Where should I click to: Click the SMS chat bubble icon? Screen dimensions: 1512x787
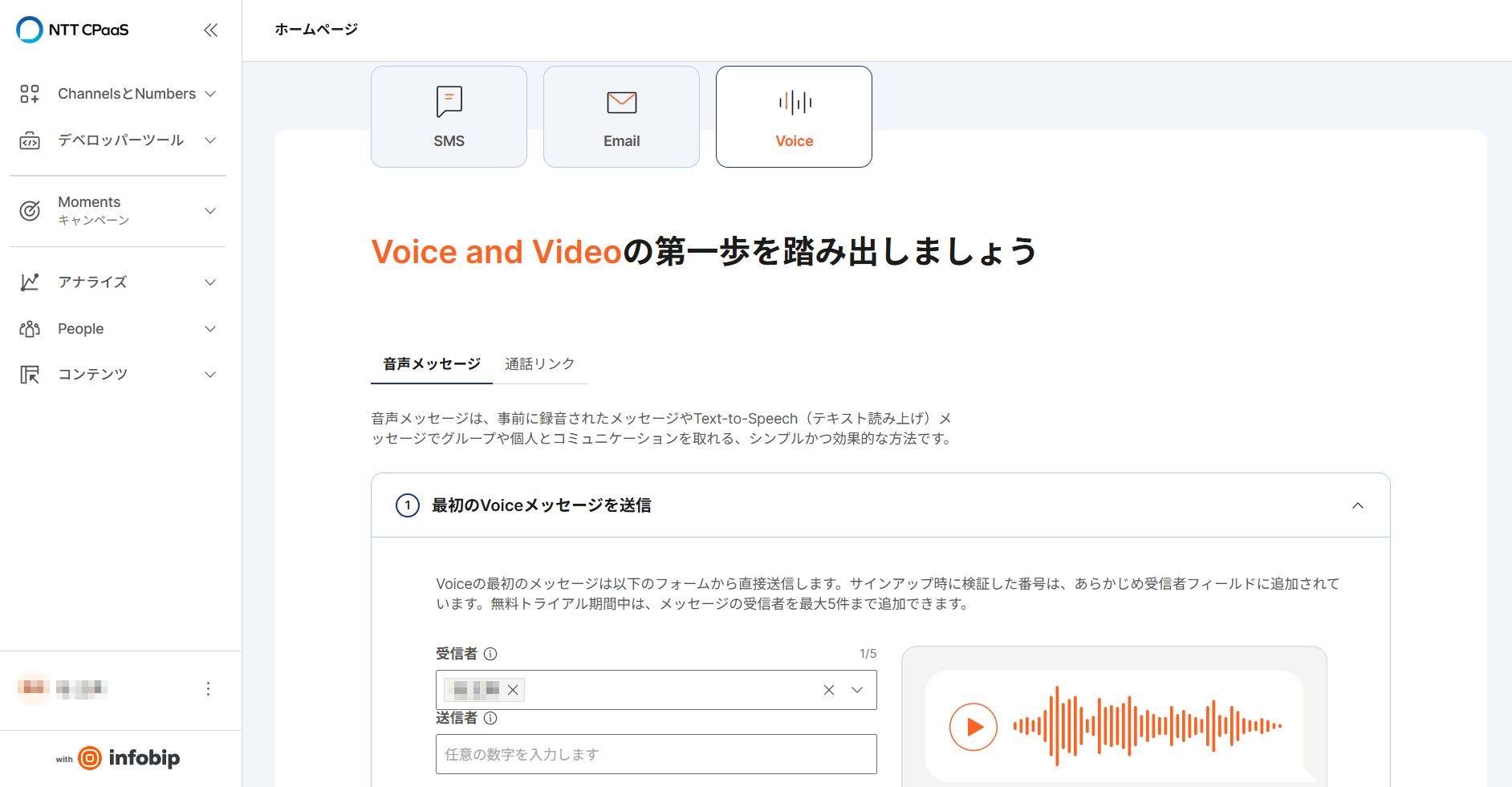point(449,102)
